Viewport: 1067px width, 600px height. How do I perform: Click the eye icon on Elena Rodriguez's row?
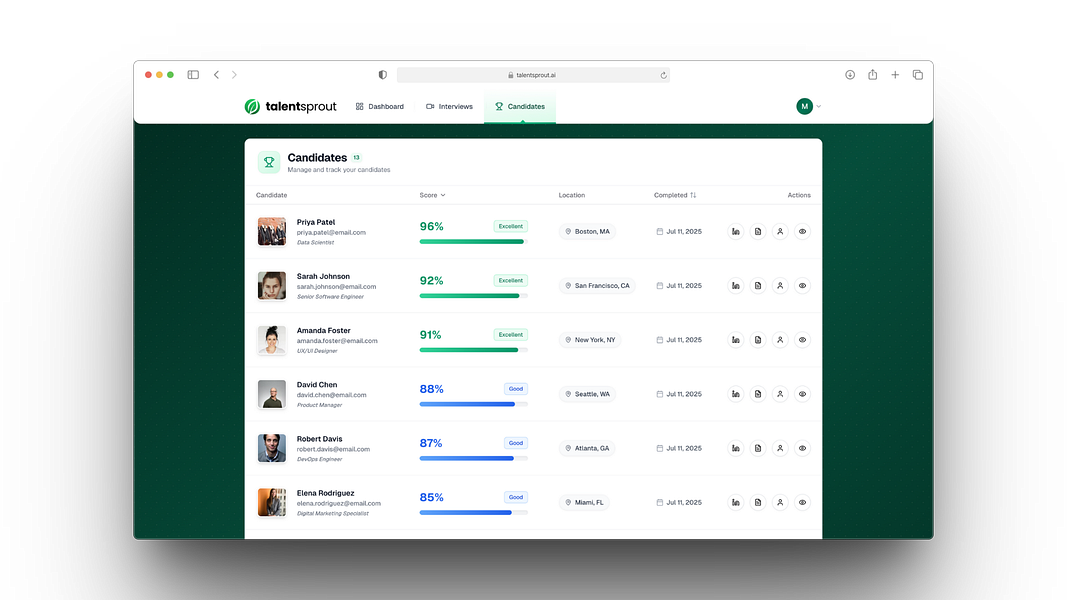click(802, 502)
